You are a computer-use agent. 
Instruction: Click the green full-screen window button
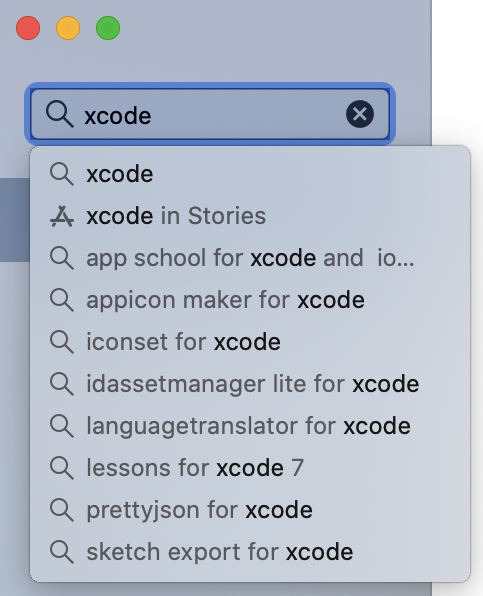108,28
